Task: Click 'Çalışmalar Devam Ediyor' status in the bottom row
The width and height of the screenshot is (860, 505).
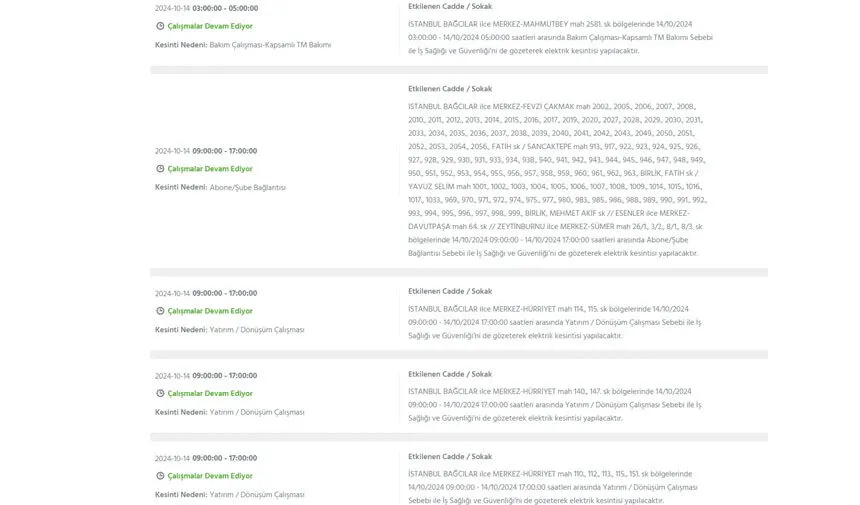Action: click(x=210, y=476)
